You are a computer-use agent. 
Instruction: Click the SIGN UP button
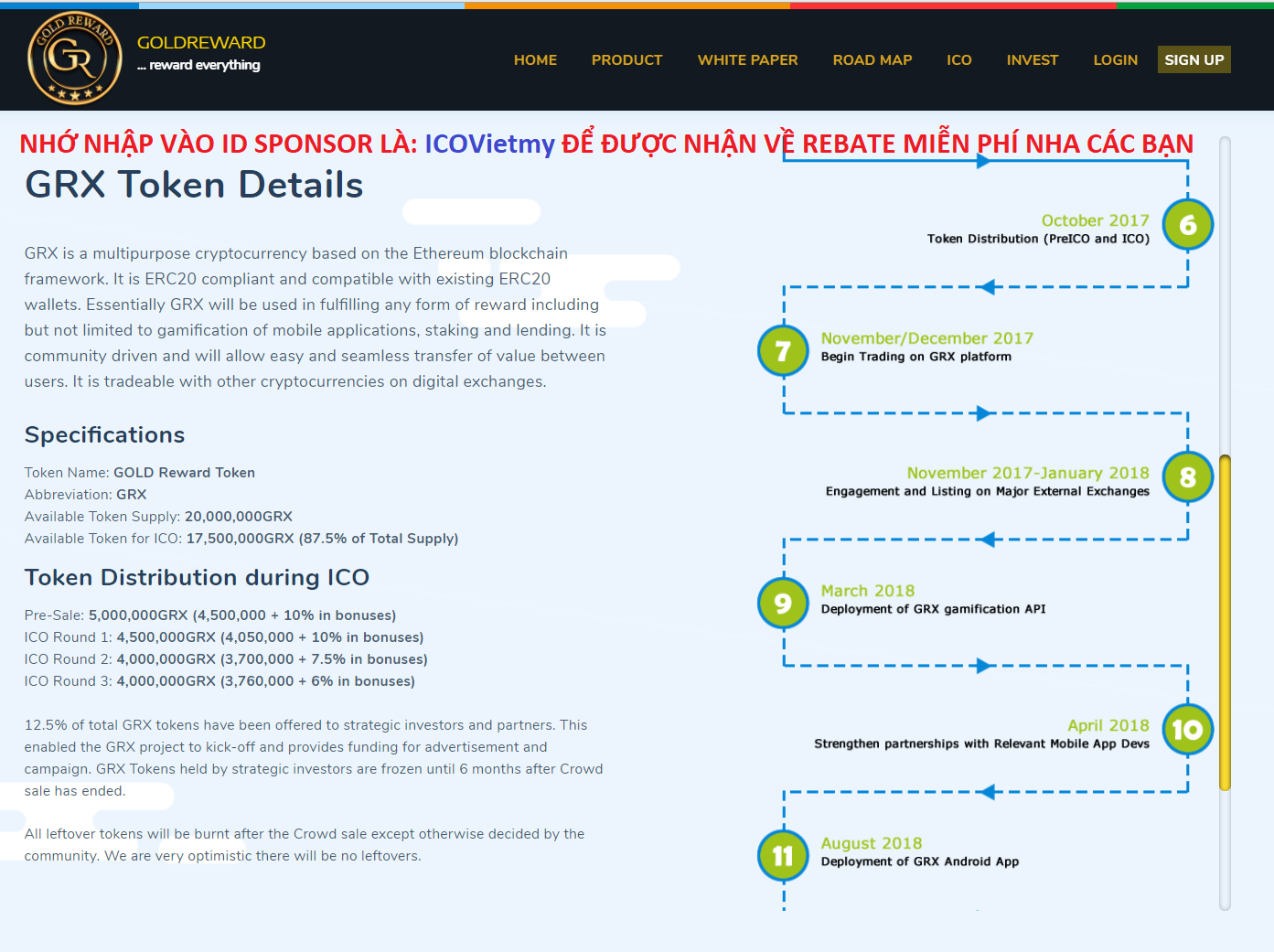pyautogui.click(x=1194, y=59)
